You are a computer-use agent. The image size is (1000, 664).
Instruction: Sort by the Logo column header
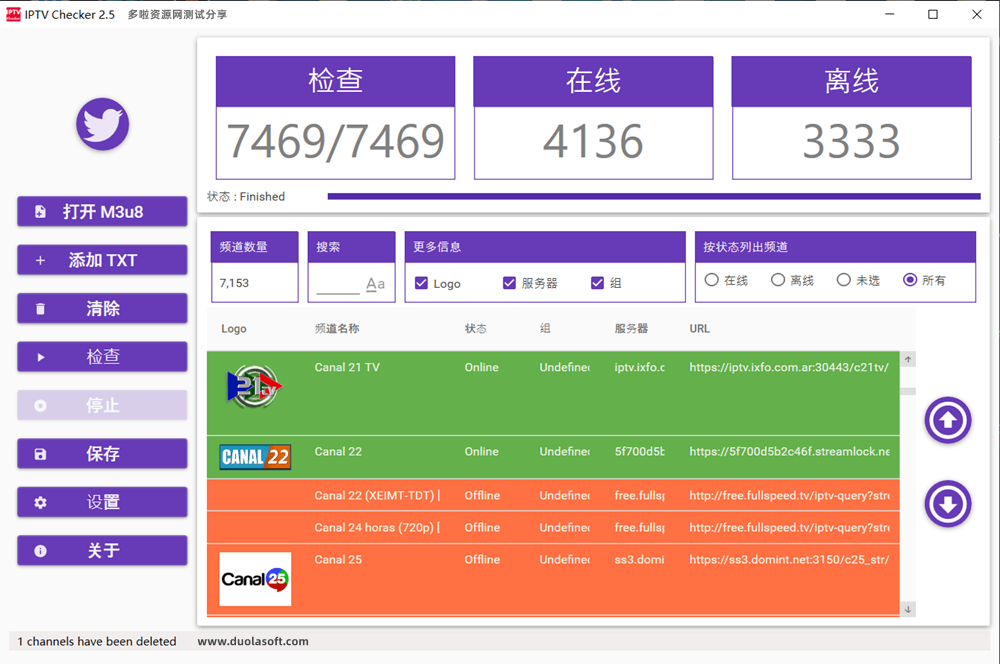point(233,329)
